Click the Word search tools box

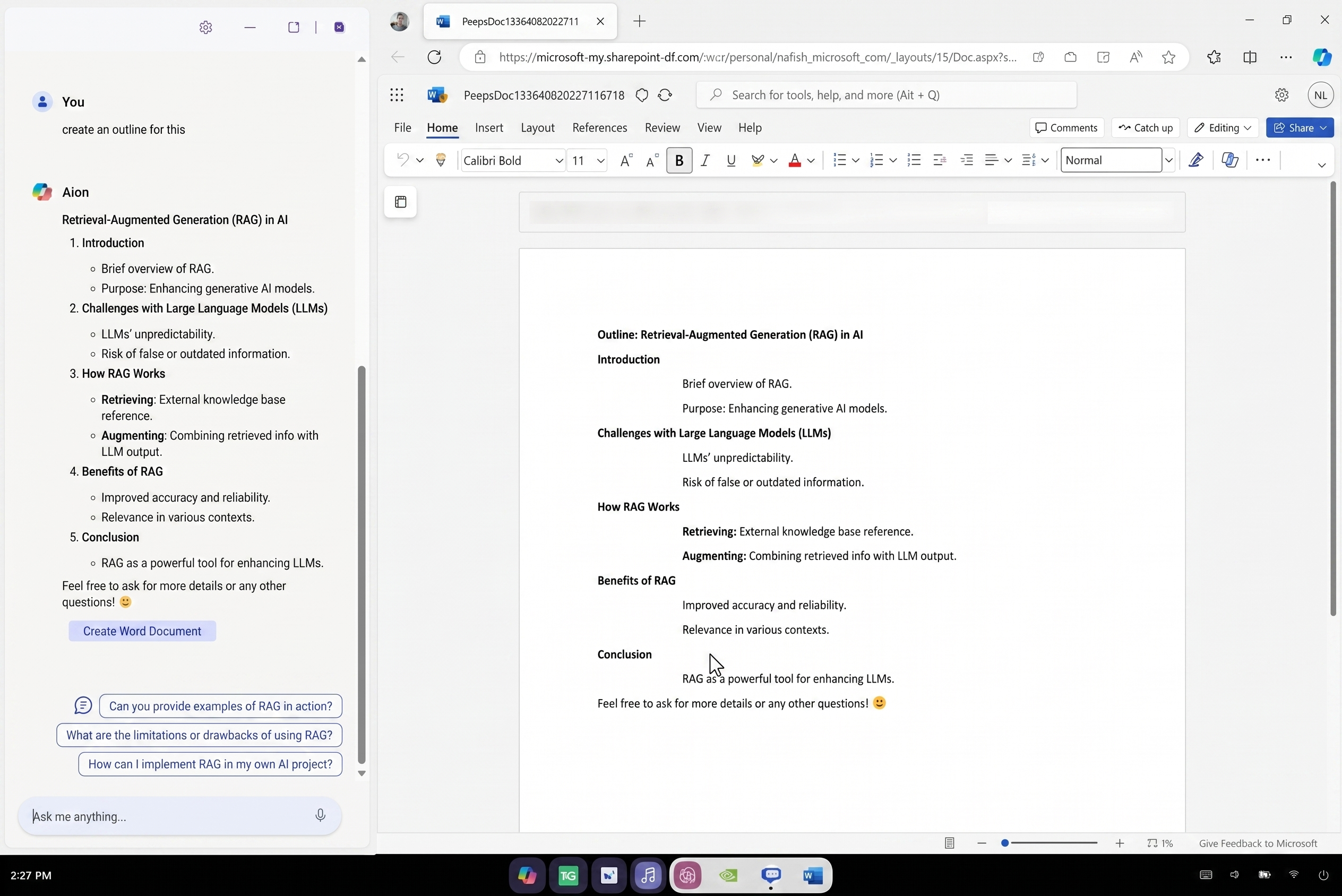[886, 95]
